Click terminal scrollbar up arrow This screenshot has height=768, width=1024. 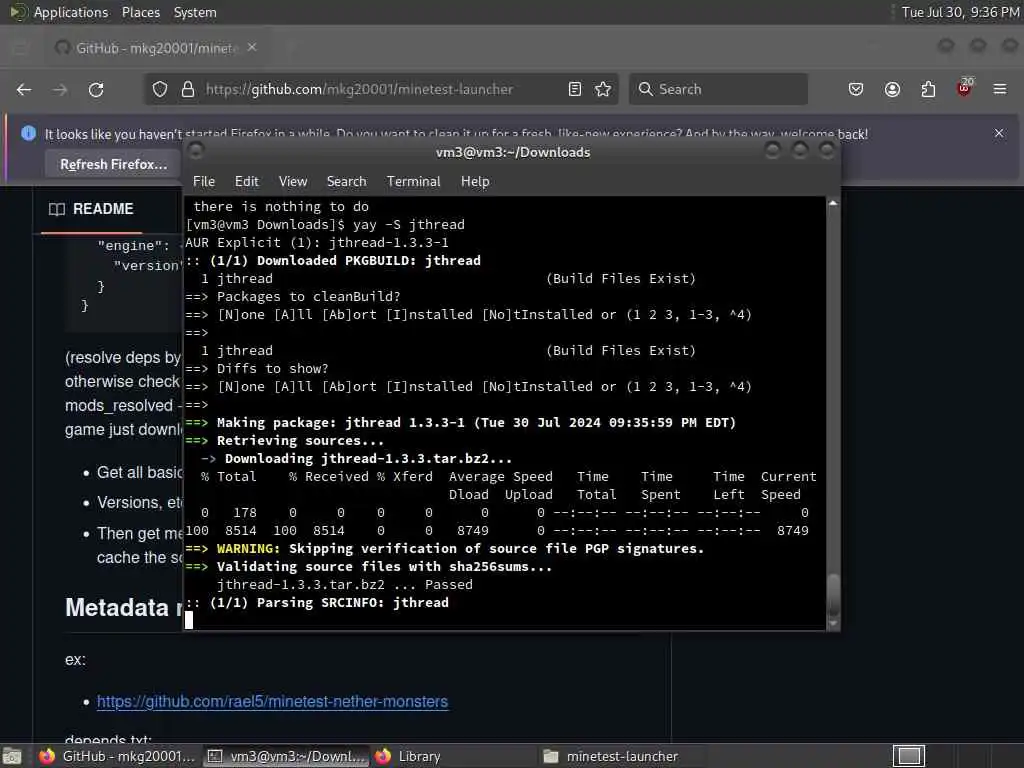click(833, 203)
